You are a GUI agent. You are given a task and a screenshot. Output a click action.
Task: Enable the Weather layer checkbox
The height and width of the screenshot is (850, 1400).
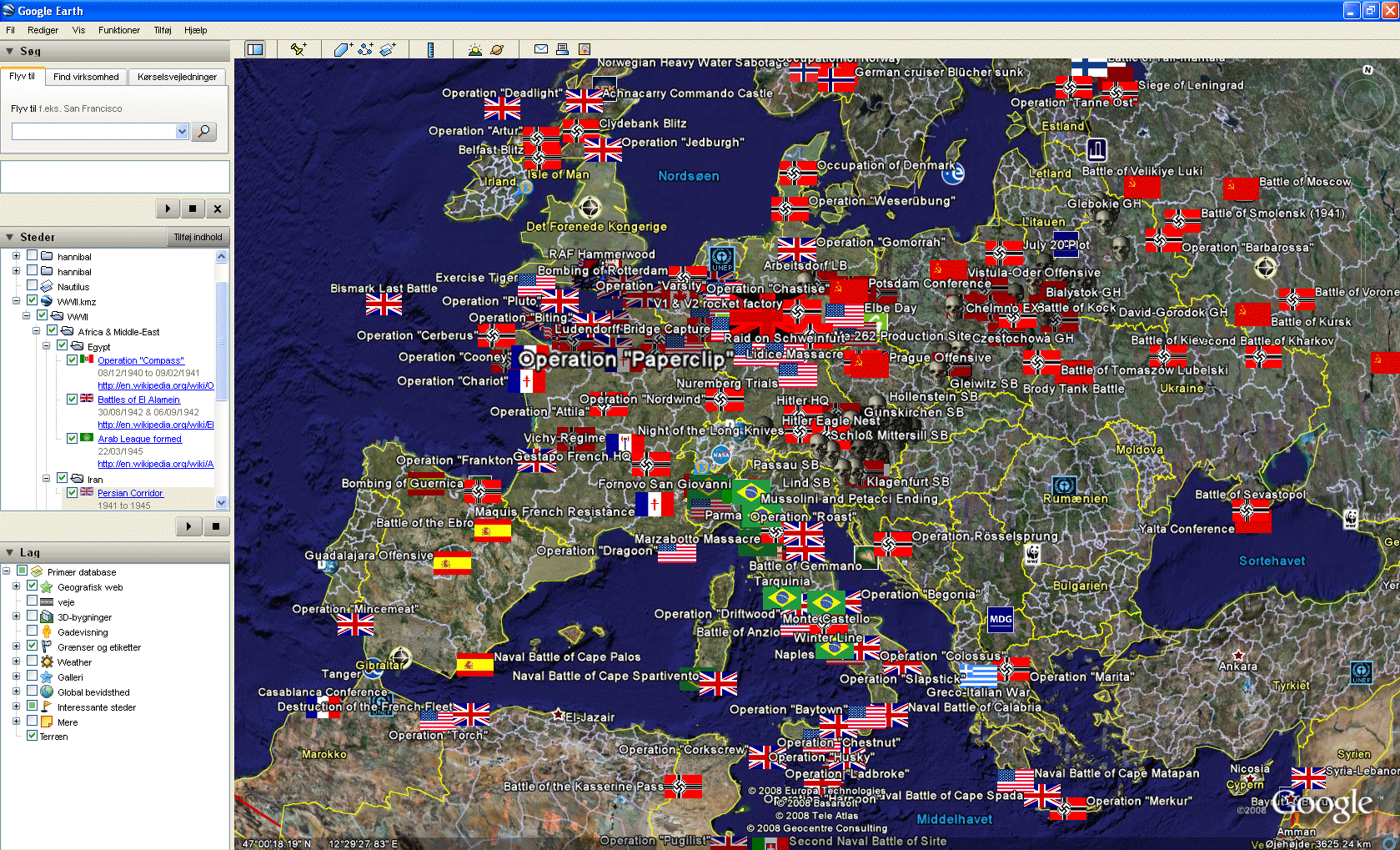pyautogui.click(x=32, y=661)
